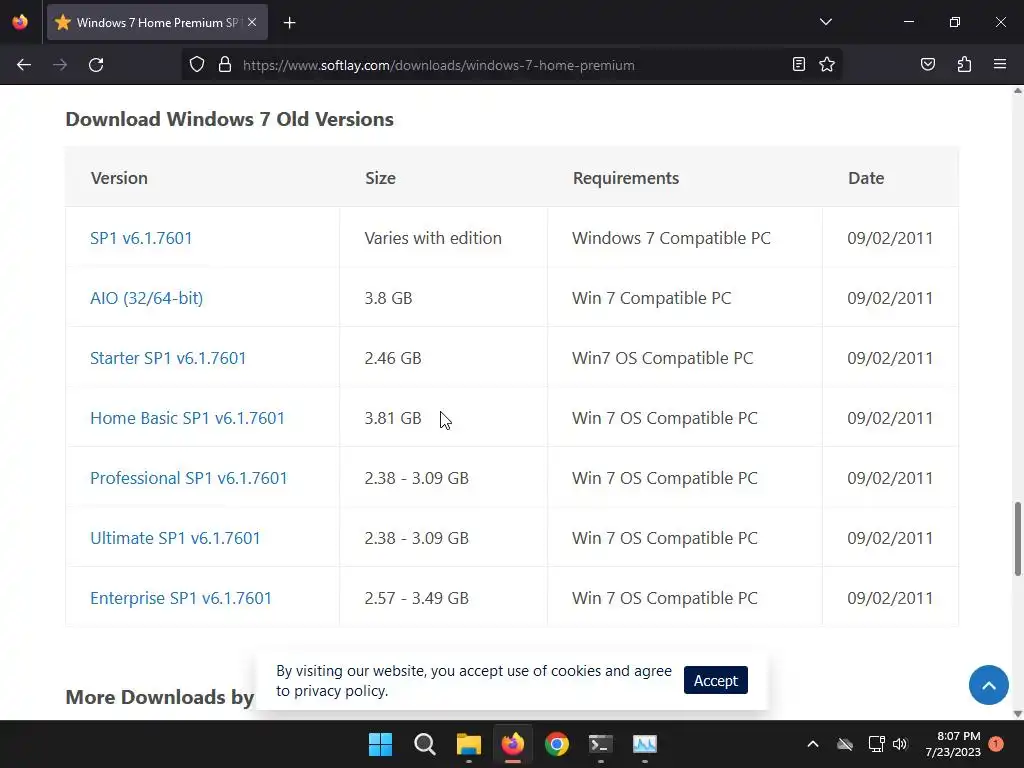Show hidden system tray icons
Image resolution: width=1024 pixels, height=768 pixels.
coord(812,744)
